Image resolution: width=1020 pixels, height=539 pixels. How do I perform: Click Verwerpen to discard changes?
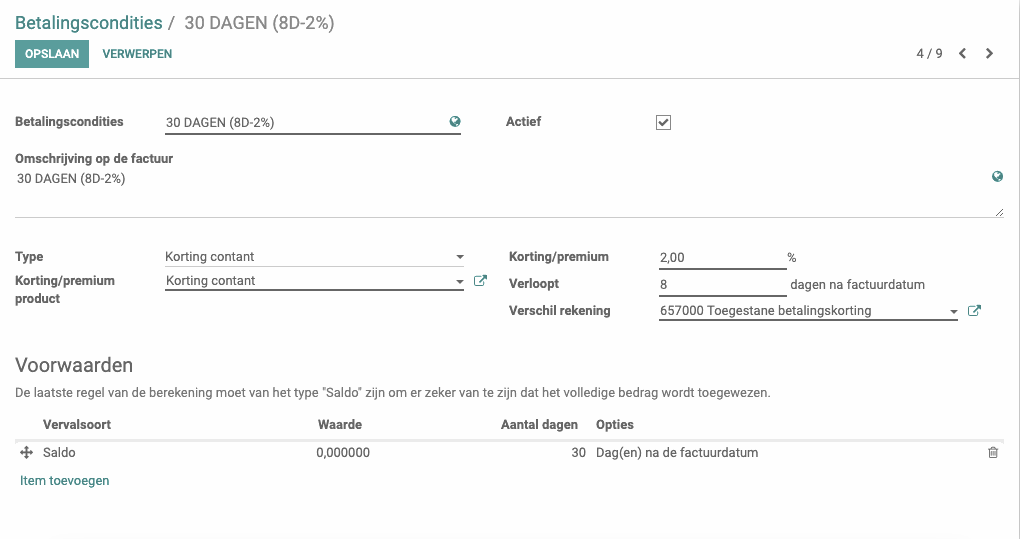137,54
